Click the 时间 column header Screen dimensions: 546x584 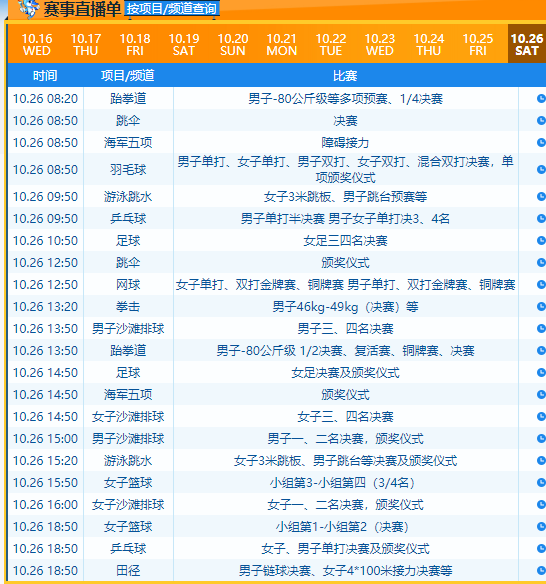(x=45, y=76)
